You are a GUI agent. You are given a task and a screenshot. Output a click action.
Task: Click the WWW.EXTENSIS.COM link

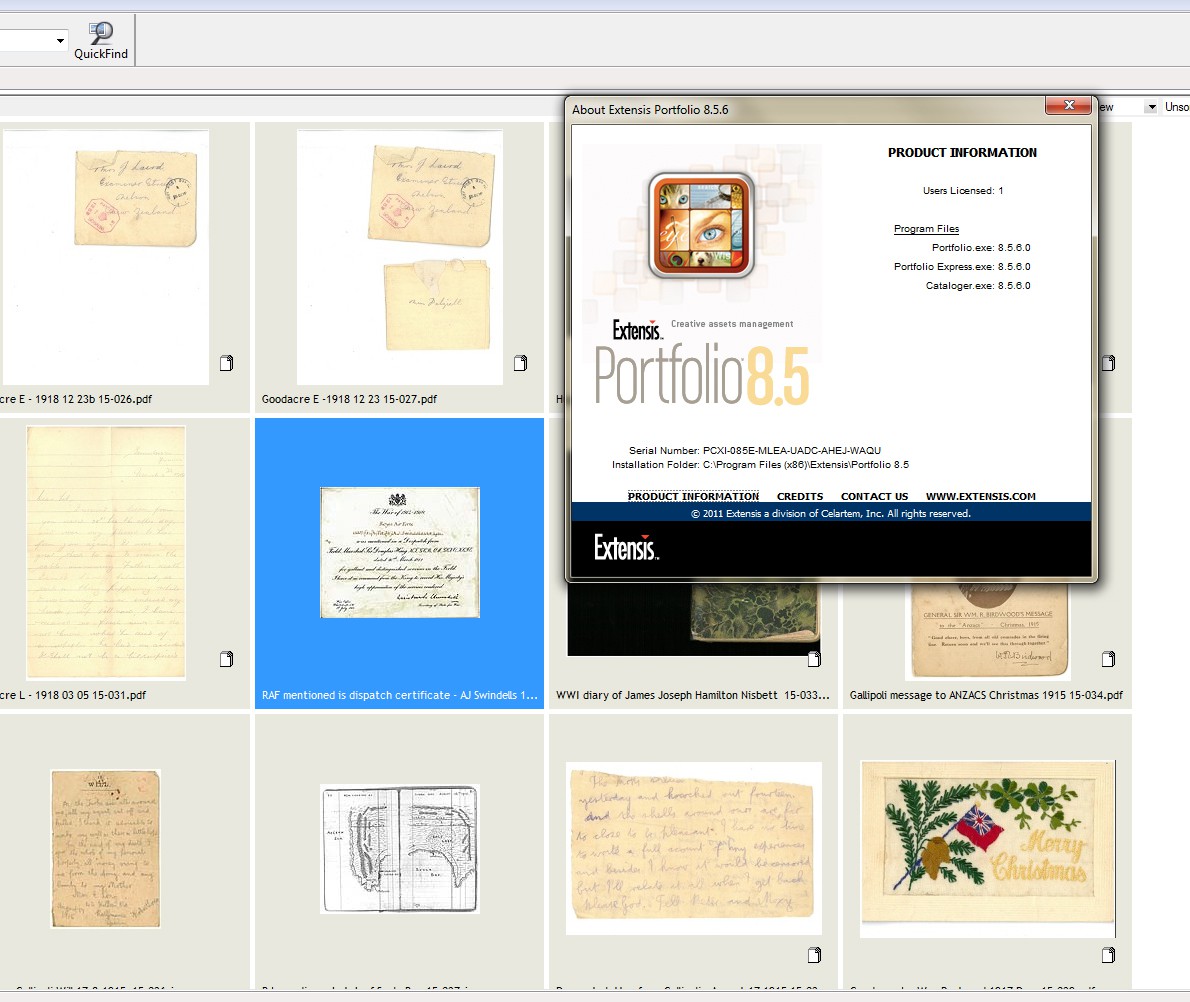(981, 496)
